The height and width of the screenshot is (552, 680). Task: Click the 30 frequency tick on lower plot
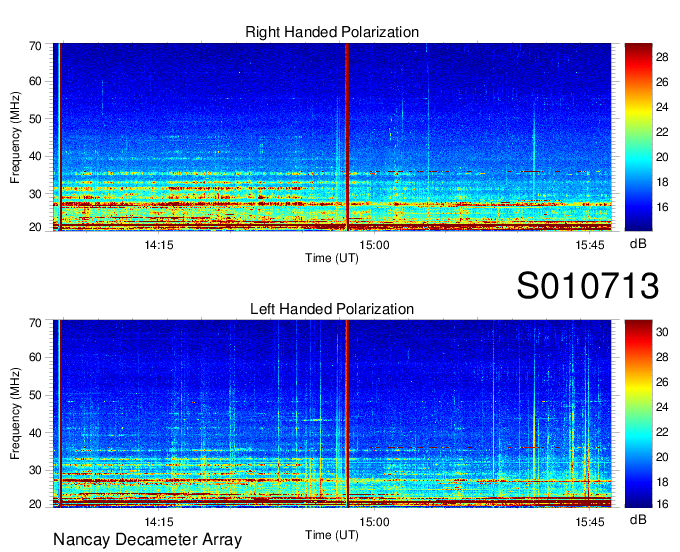(35, 470)
